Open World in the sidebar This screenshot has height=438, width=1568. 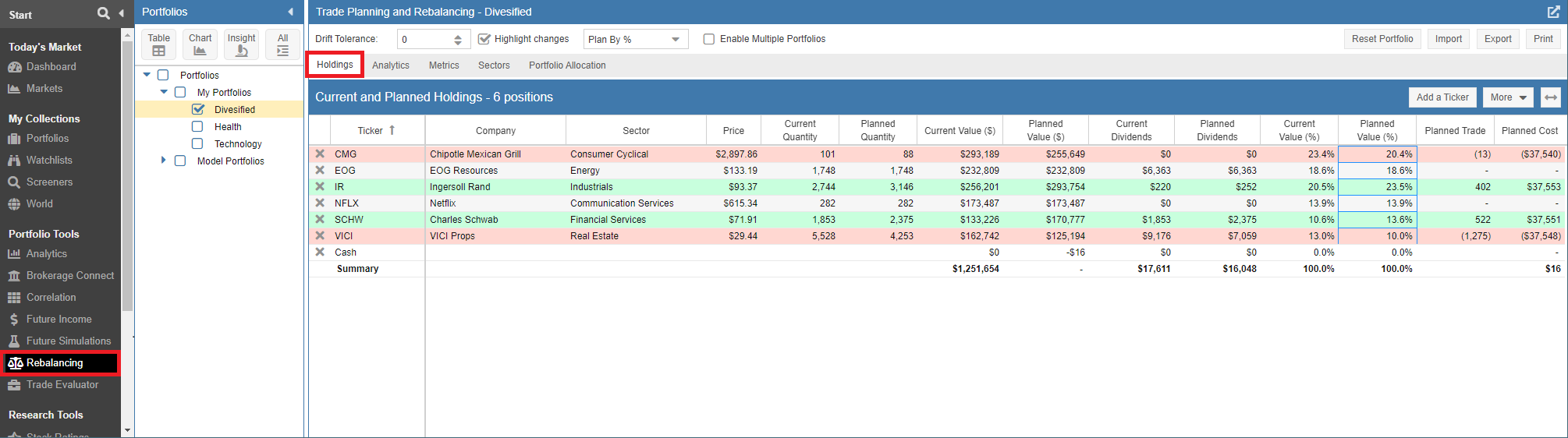39,204
